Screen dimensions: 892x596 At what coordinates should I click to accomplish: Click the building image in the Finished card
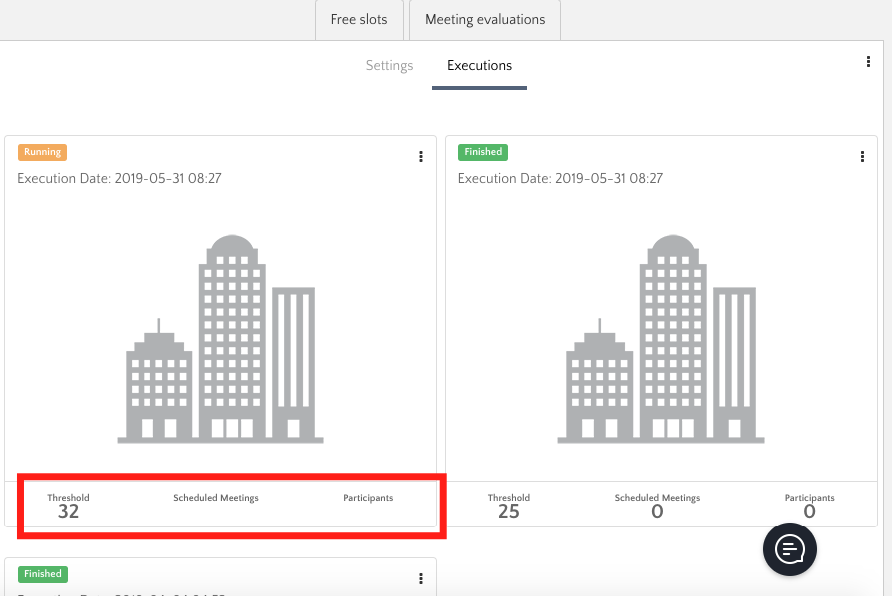[661, 340]
